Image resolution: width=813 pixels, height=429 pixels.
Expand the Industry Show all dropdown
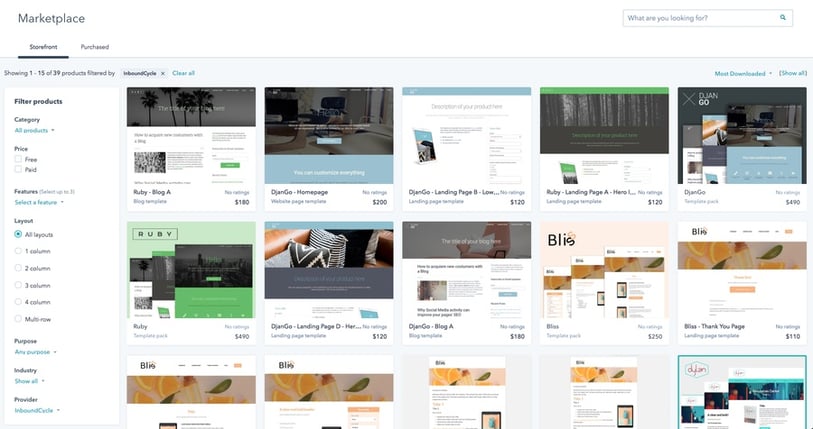pyautogui.click(x=30, y=381)
